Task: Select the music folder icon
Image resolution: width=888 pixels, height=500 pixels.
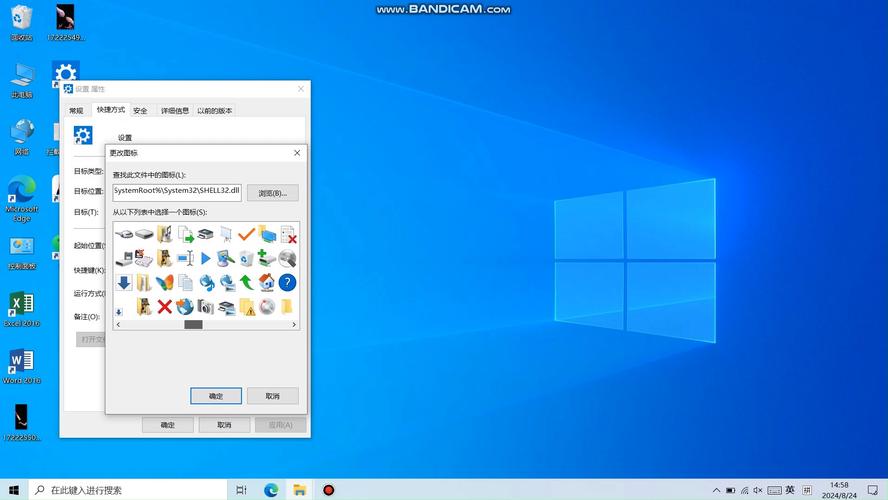Action: coord(165,233)
